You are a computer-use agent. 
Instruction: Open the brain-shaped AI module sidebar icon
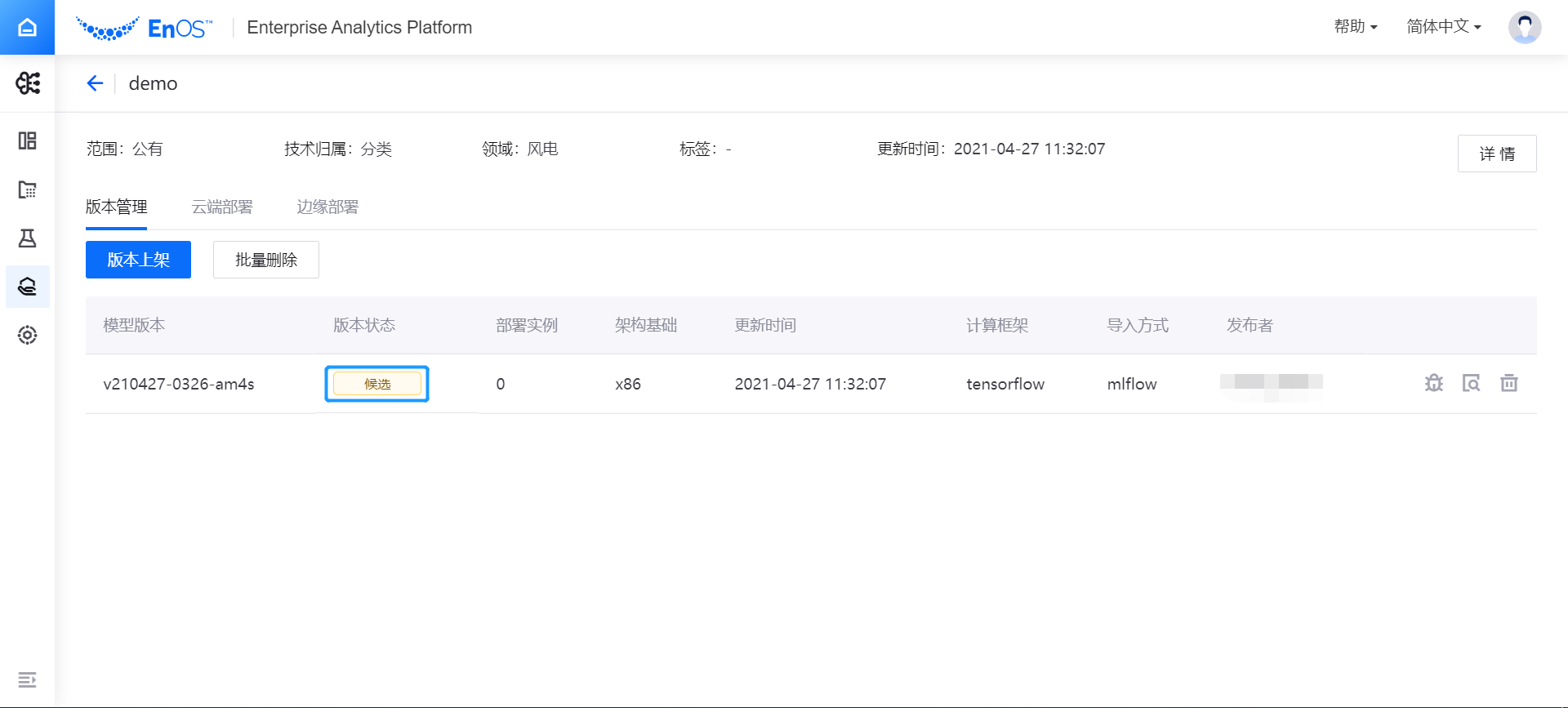pos(27,83)
